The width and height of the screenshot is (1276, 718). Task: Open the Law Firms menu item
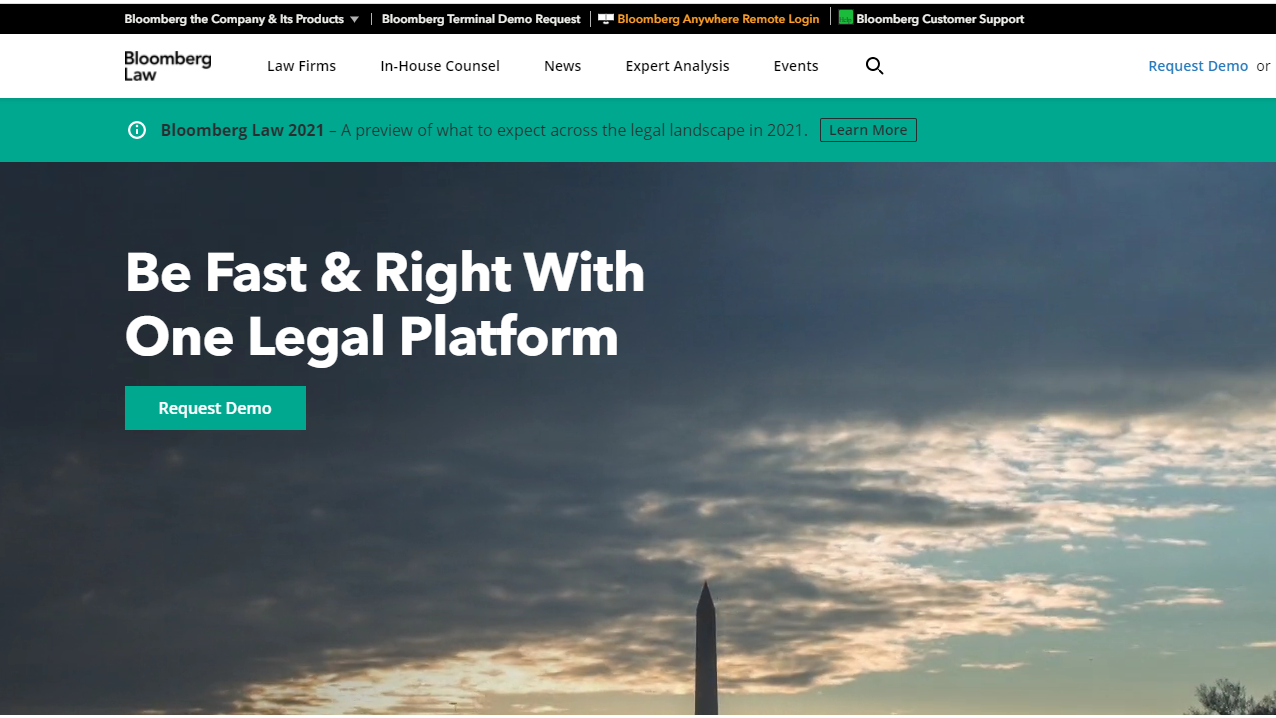pos(301,66)
